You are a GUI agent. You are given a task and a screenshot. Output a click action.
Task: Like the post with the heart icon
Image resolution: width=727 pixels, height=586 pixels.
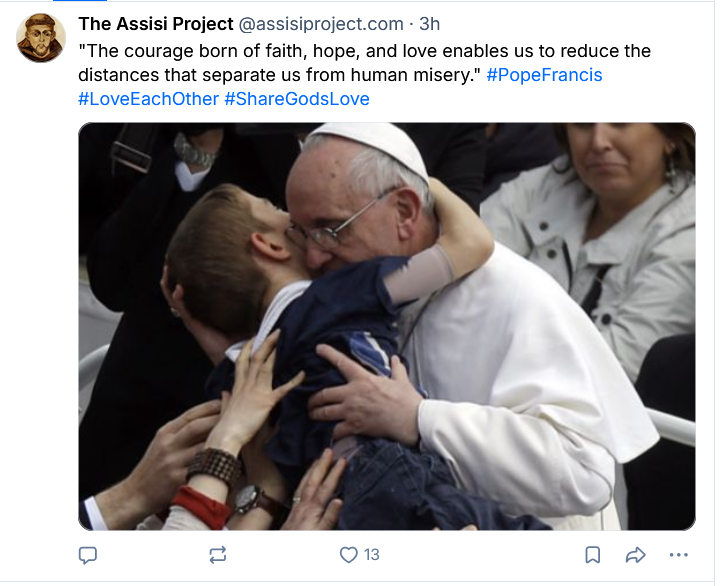coord(348,554)
